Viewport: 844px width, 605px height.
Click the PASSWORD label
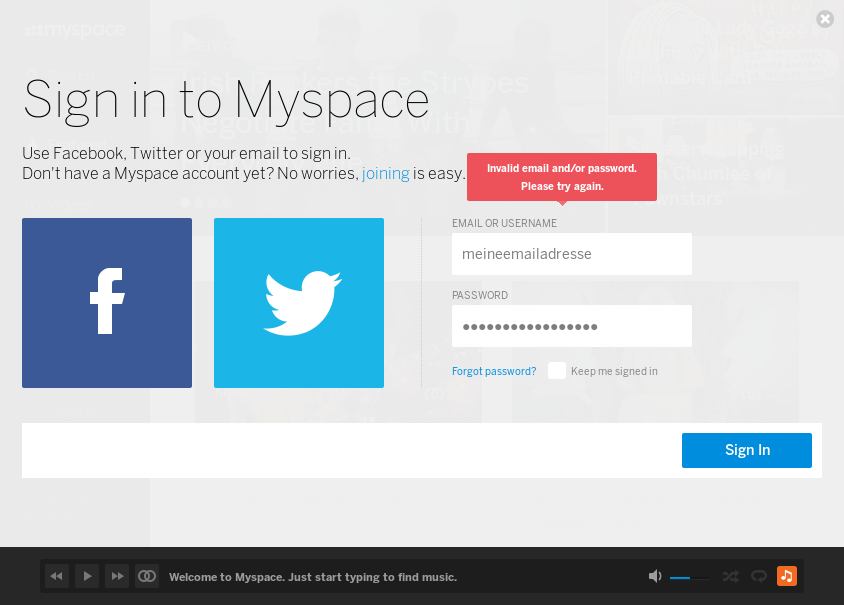coord(480,296)
